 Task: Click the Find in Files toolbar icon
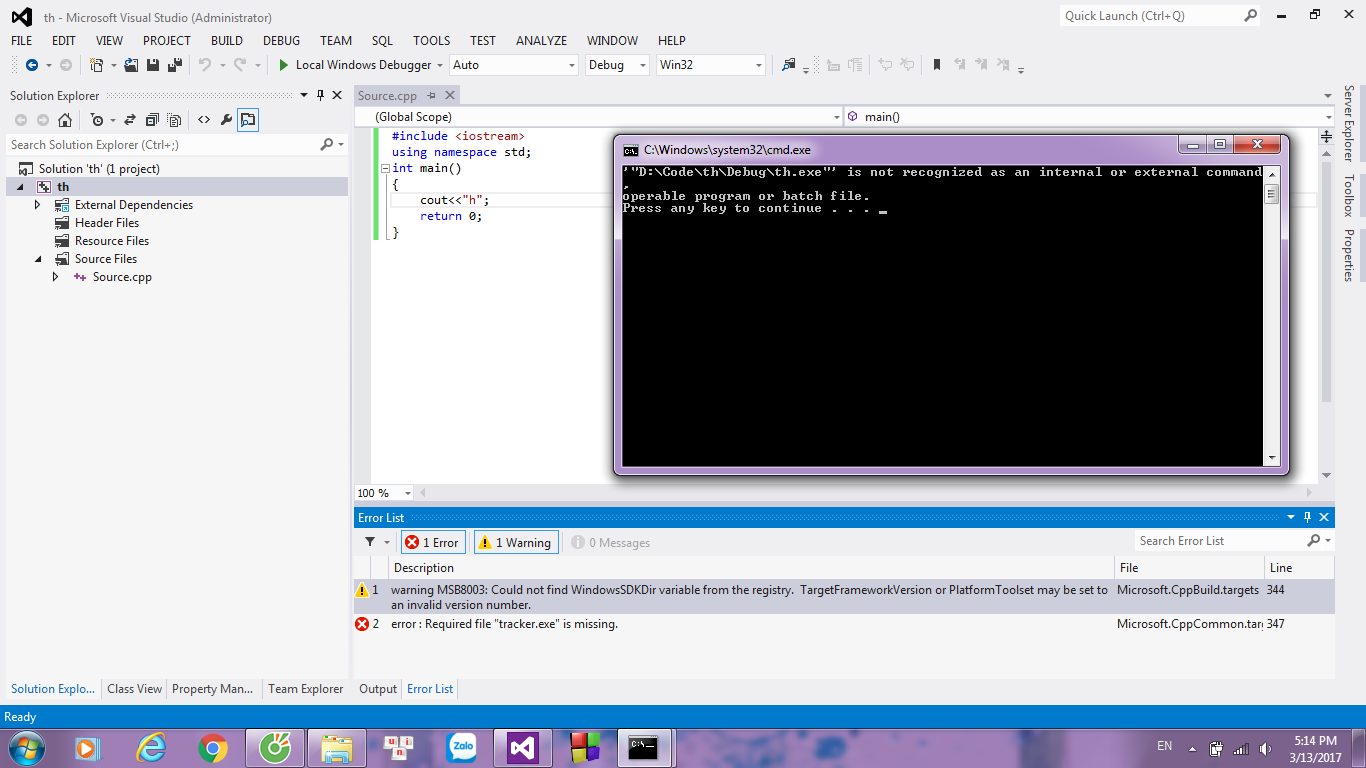point(789,65)
